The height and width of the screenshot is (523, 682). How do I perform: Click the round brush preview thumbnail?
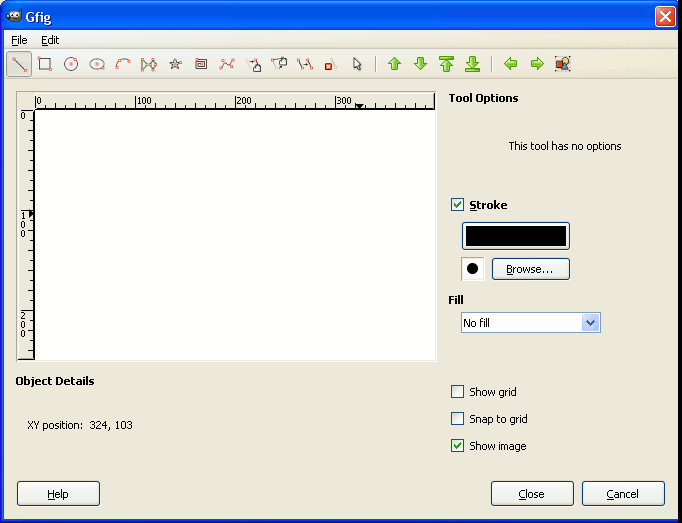click(x=472, y=269)
